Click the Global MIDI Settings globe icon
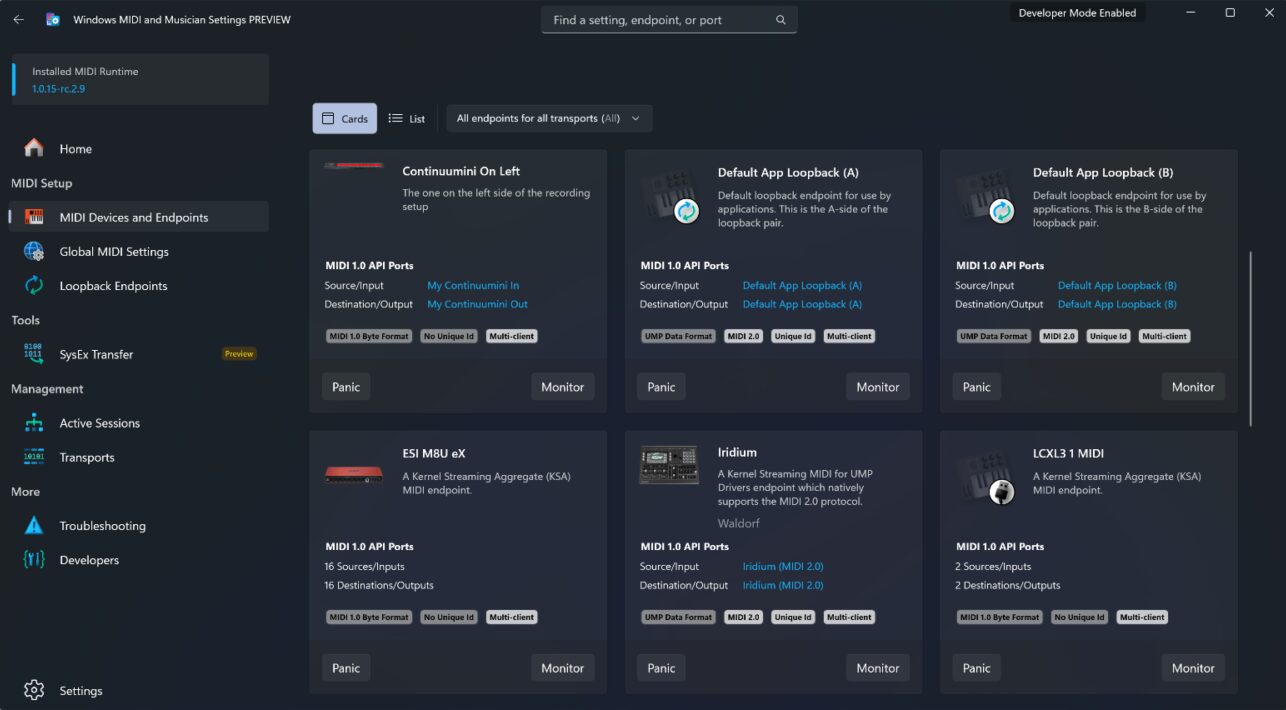 coord(34,251)
